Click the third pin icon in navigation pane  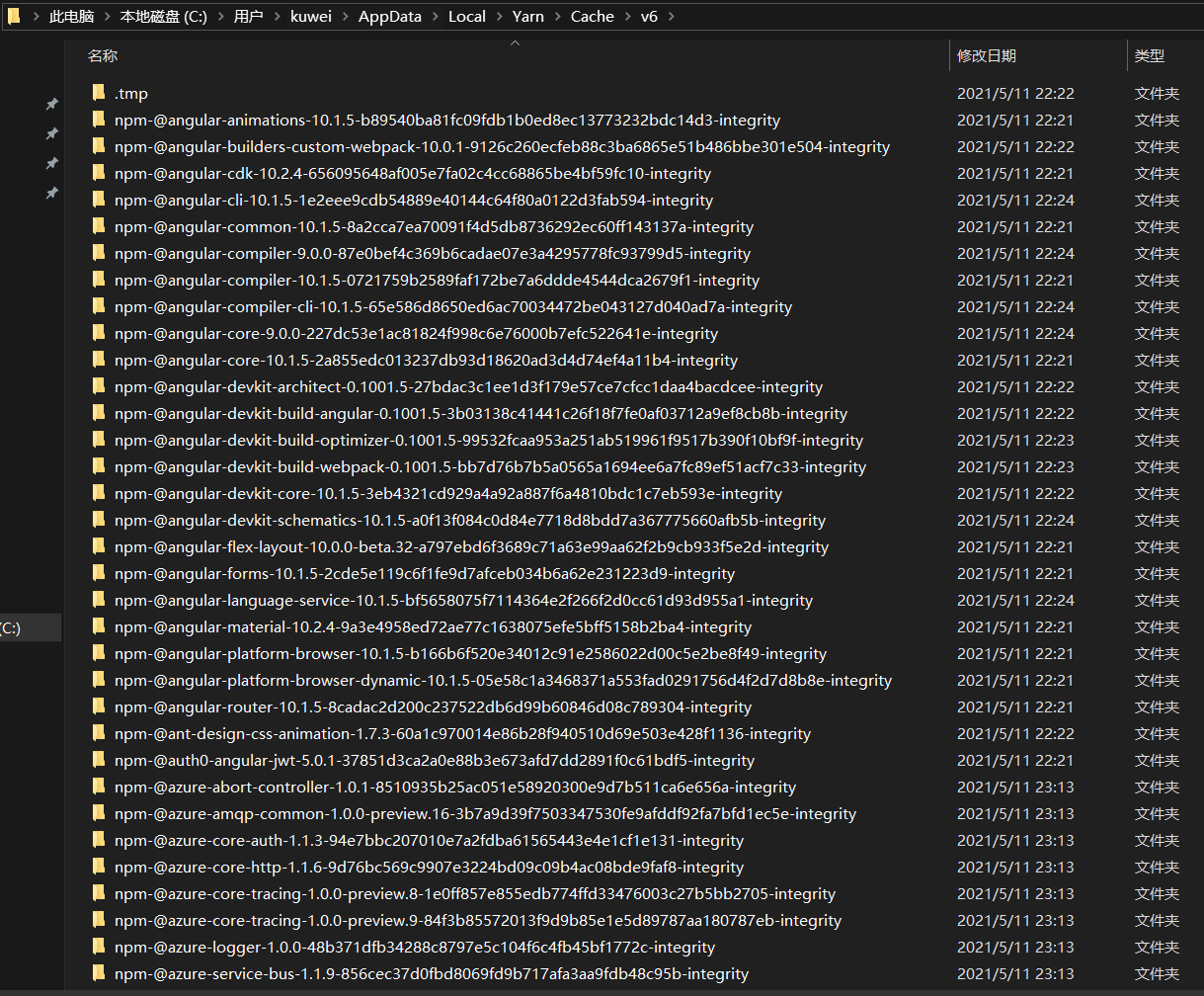click(x=52, y=163)
